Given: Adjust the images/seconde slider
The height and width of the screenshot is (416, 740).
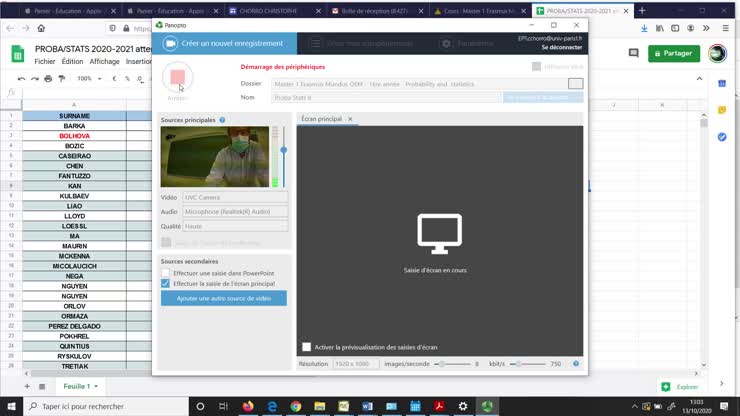Looking at the screenshot, I should [x=441, y=364].
